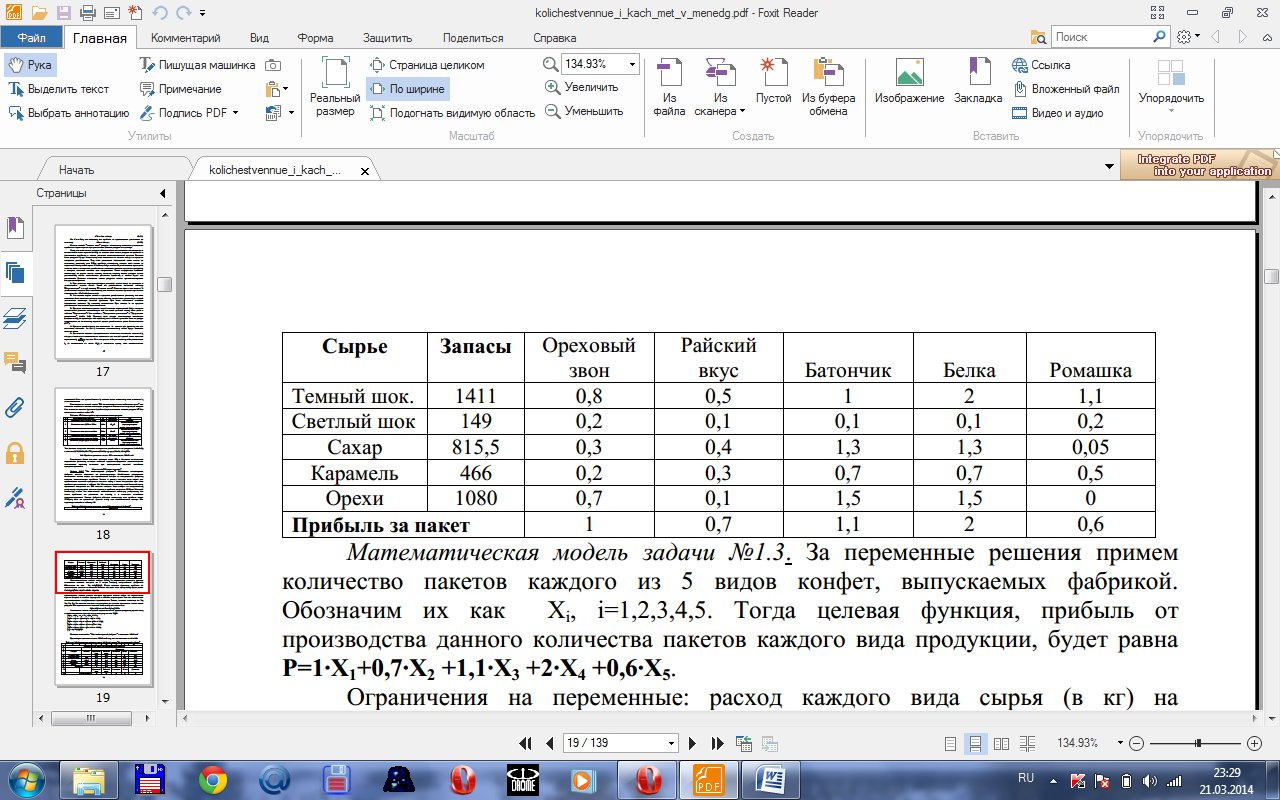Image resolution: width=1280 pixels, height=800 pixels.
Task: Open the bookmarks panel sidebar icon
Action: click(x=14, y=229)
